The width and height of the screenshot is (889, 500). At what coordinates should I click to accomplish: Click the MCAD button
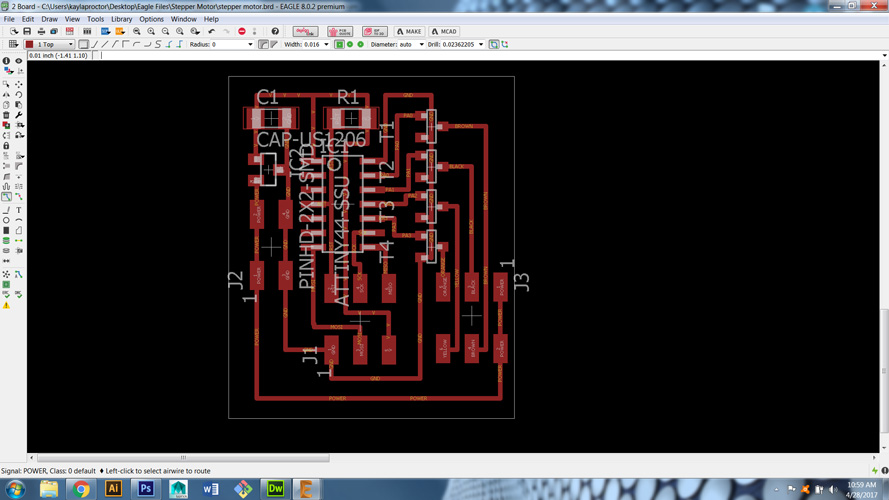tap(444, 32)
